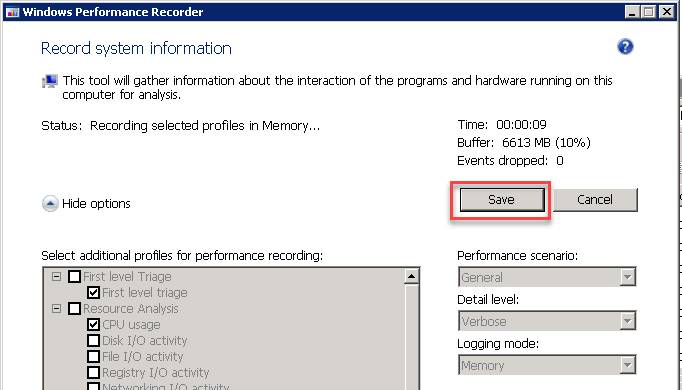This screenshot has height=390, width=682.
Task: Uncheck the First level triage profile
Action: [94, 293]
